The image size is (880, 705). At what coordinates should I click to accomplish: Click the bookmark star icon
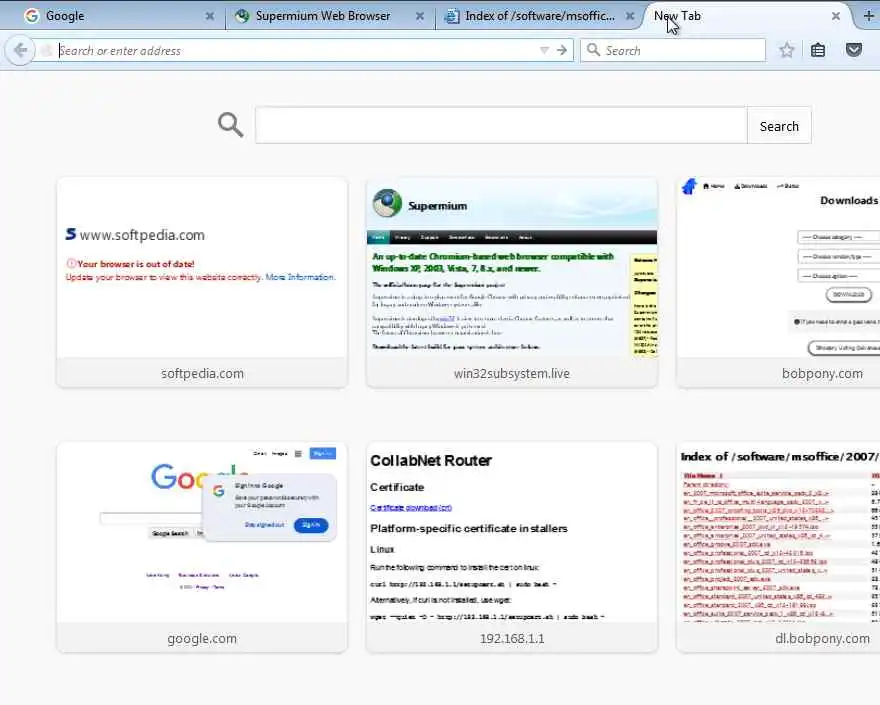click(x=787, y=51)
